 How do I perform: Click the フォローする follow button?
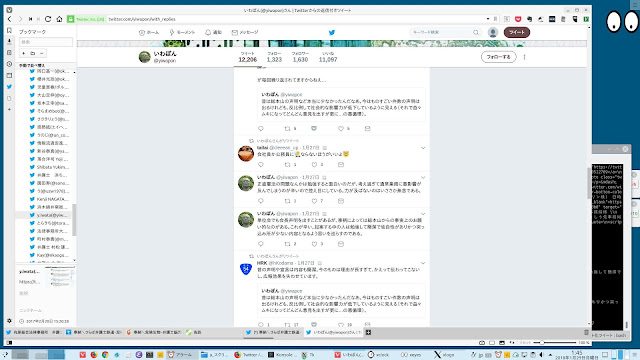pyautogui.click(x=498, y=57)
